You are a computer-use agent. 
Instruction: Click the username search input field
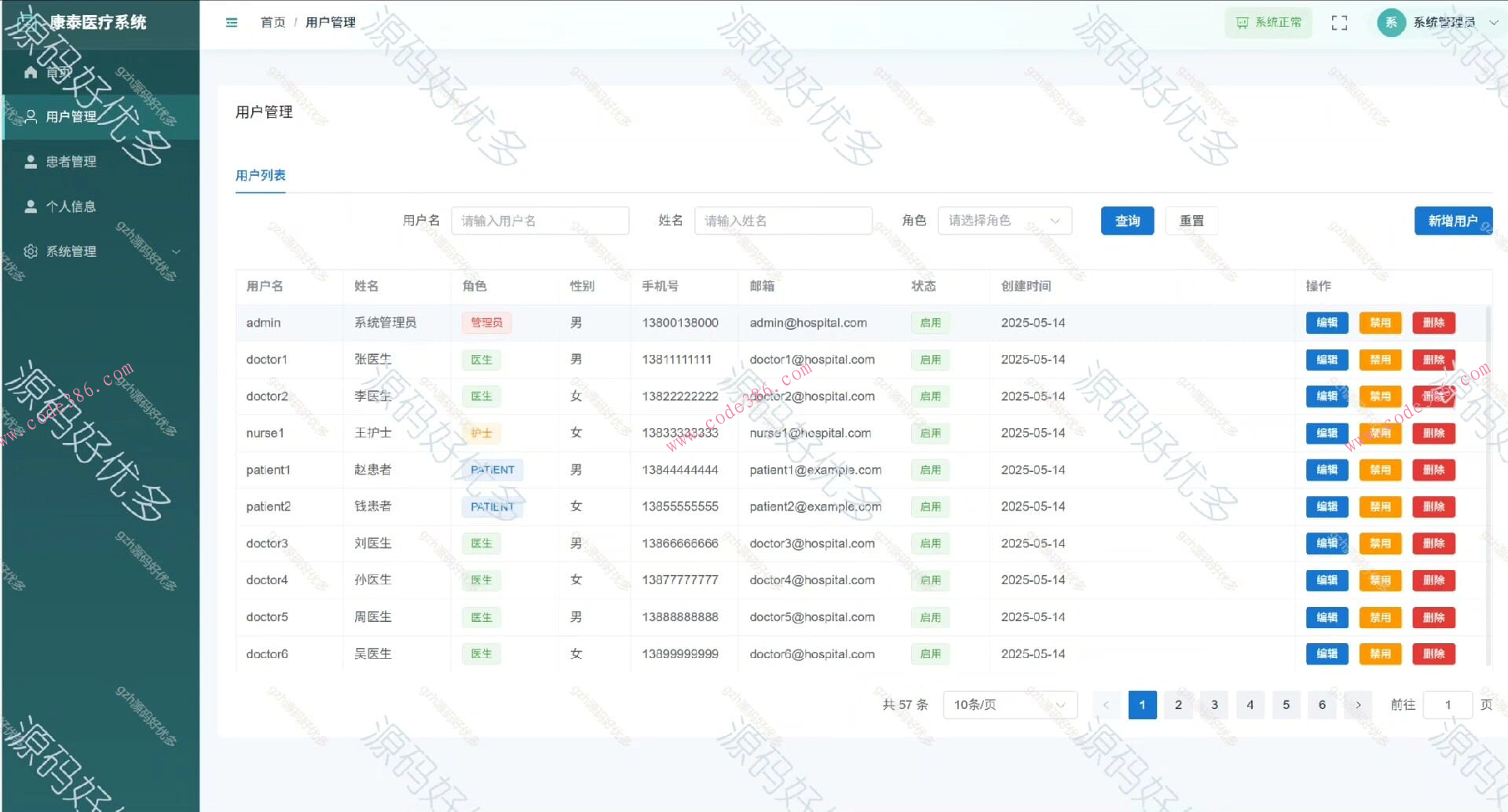point(540,221)
